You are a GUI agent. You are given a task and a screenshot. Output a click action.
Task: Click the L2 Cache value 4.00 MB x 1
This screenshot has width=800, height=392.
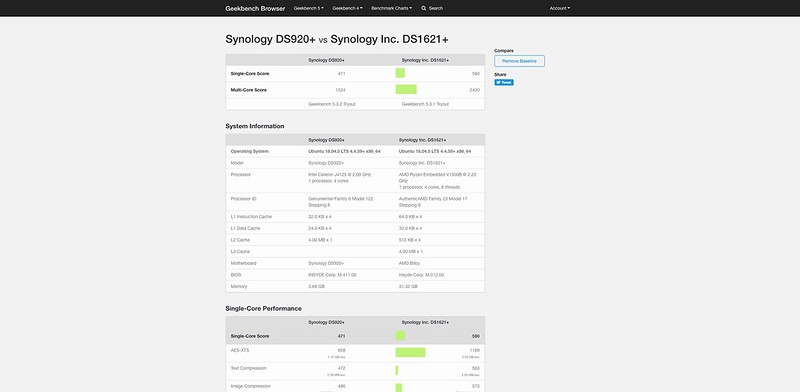tap(320, 240)
